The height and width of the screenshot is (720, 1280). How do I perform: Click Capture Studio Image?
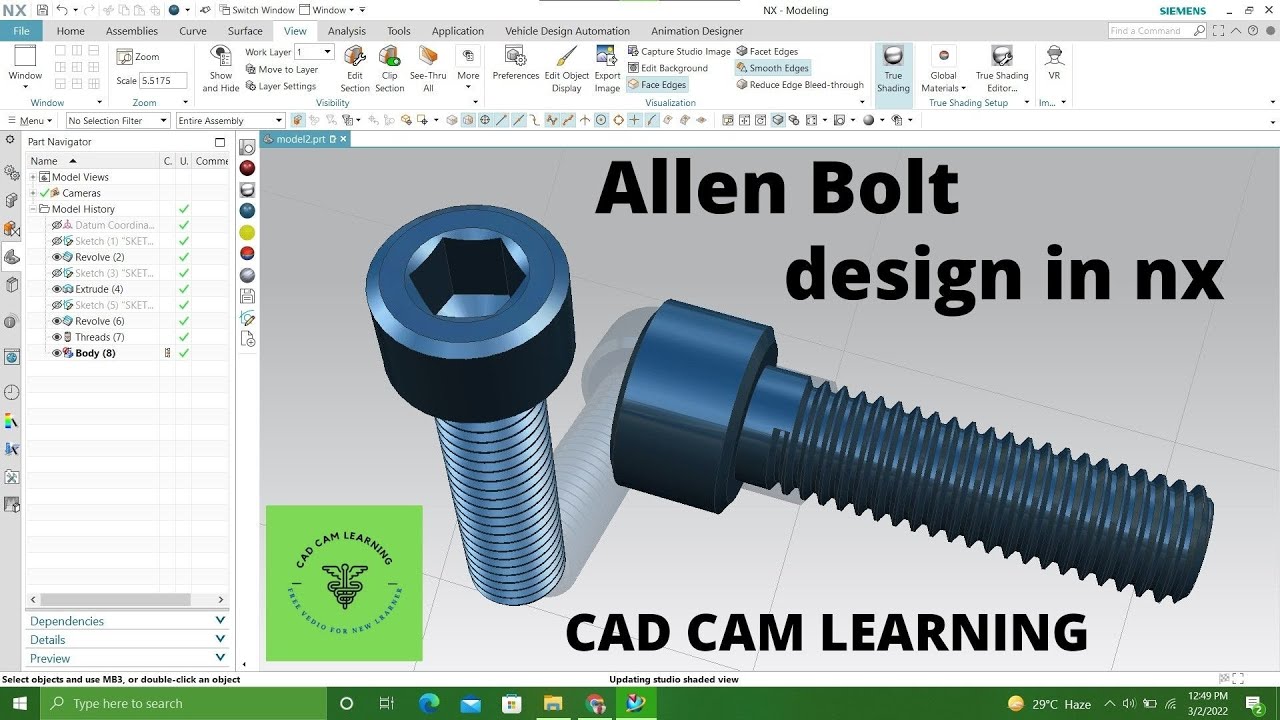pos(679,51)
